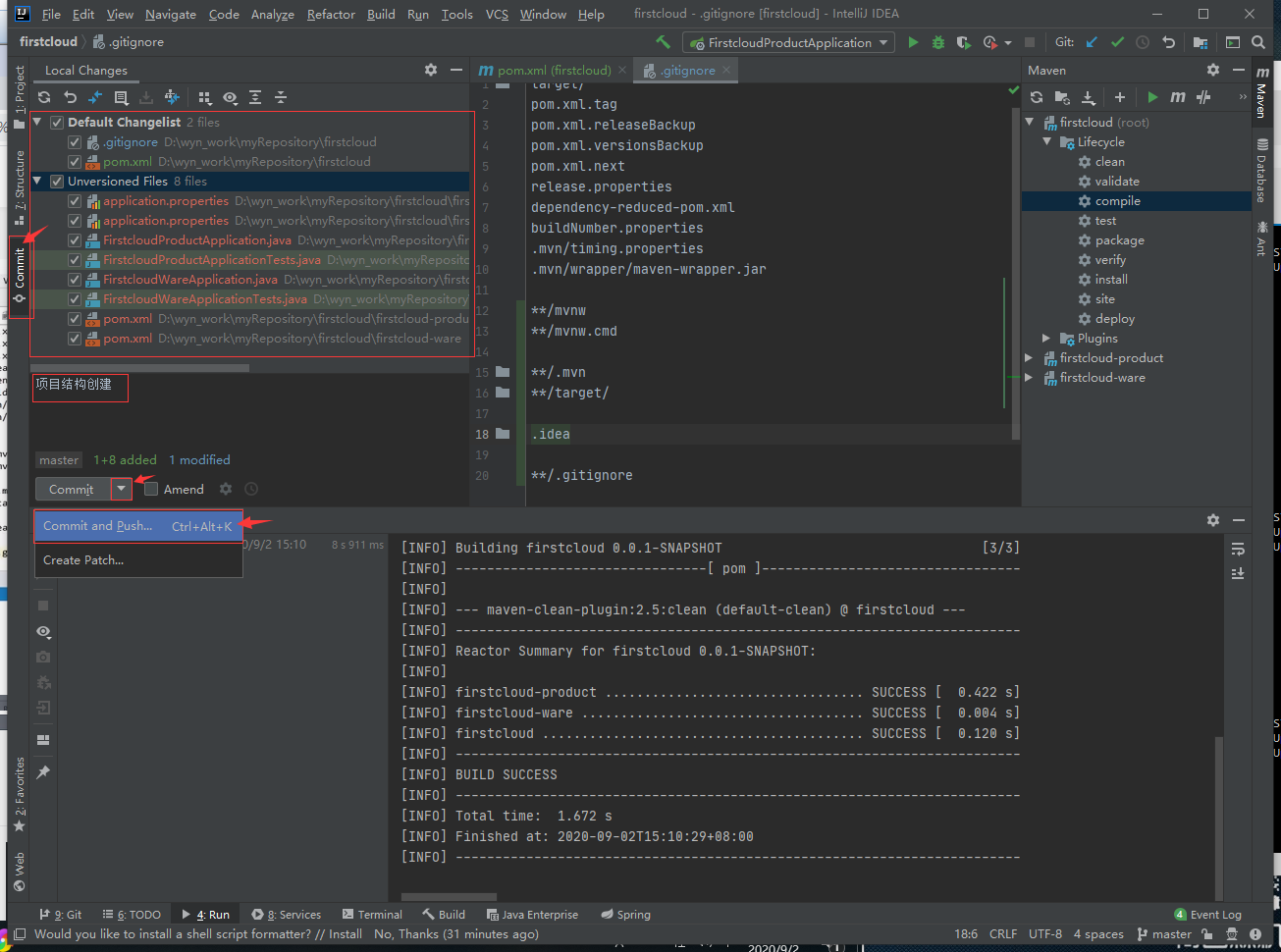Click the UTF-8 encoding status bar entry
Image resolution: width=1281 pixels, height=952 pixels.
tap(1045, 934)
